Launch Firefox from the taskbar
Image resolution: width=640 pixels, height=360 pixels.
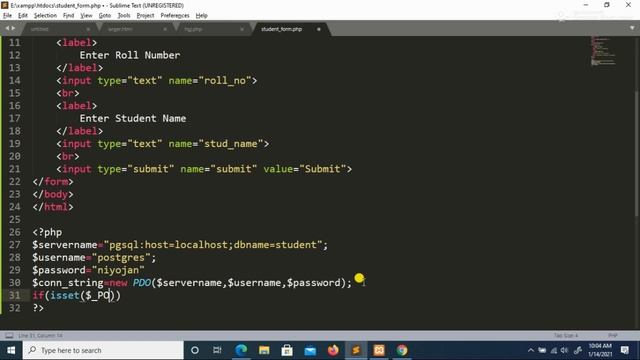coord(333,350)
